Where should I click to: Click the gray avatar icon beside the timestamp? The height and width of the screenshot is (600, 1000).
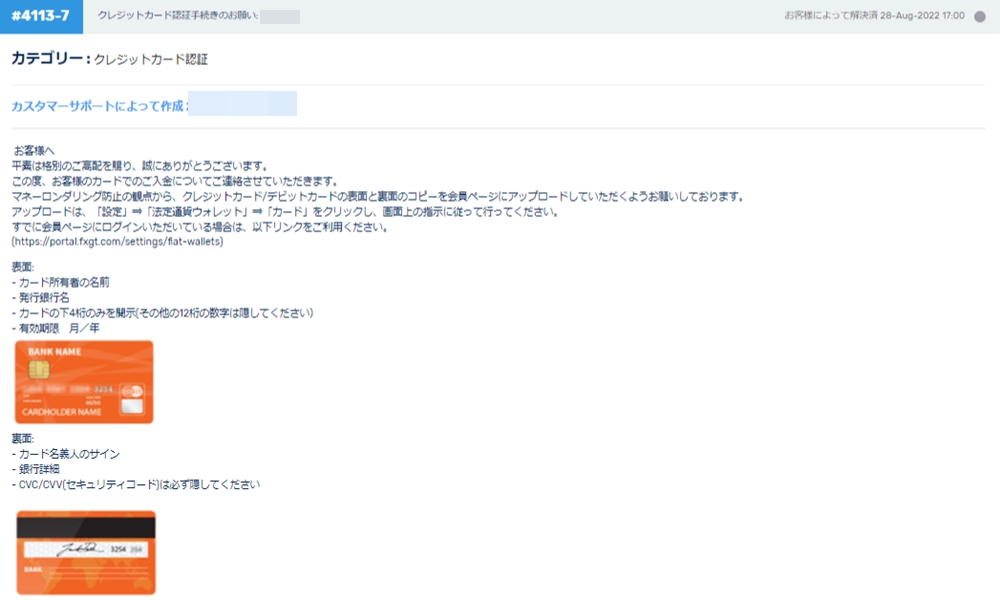pos(980,16)
